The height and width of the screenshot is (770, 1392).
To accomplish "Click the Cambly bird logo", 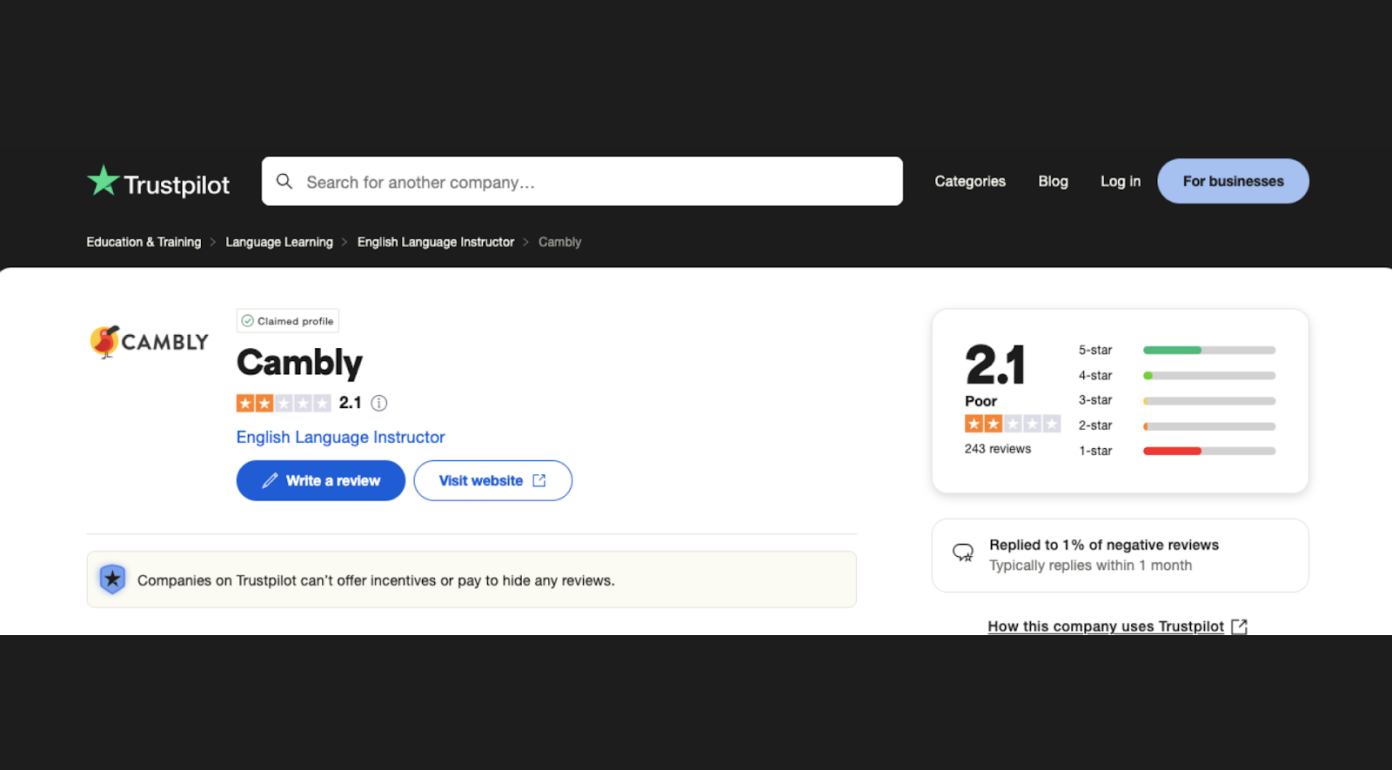I will (x=105, y=341).
